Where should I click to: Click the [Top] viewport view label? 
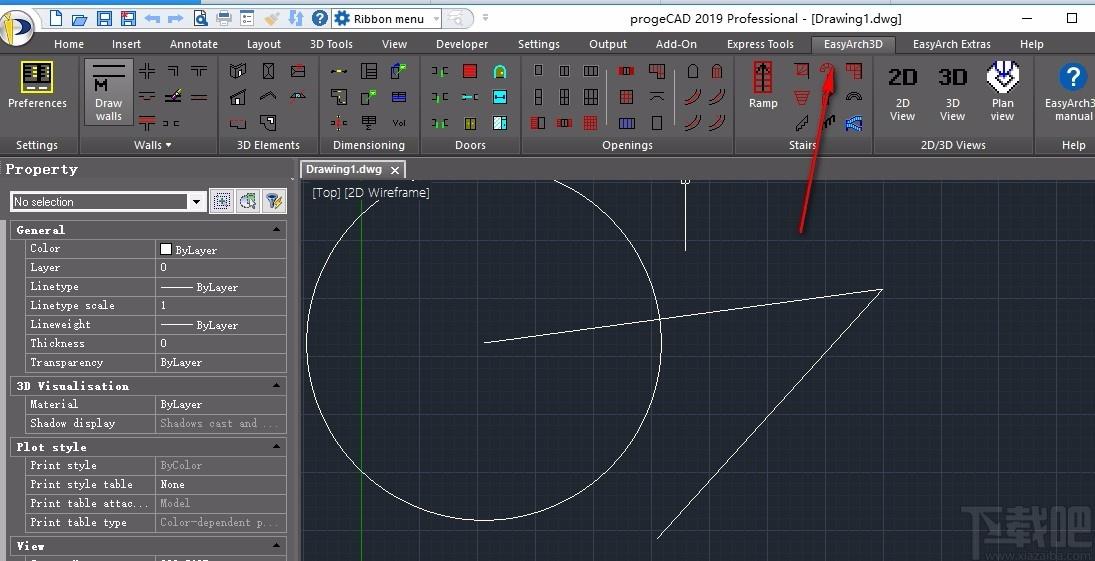[326, 192]
